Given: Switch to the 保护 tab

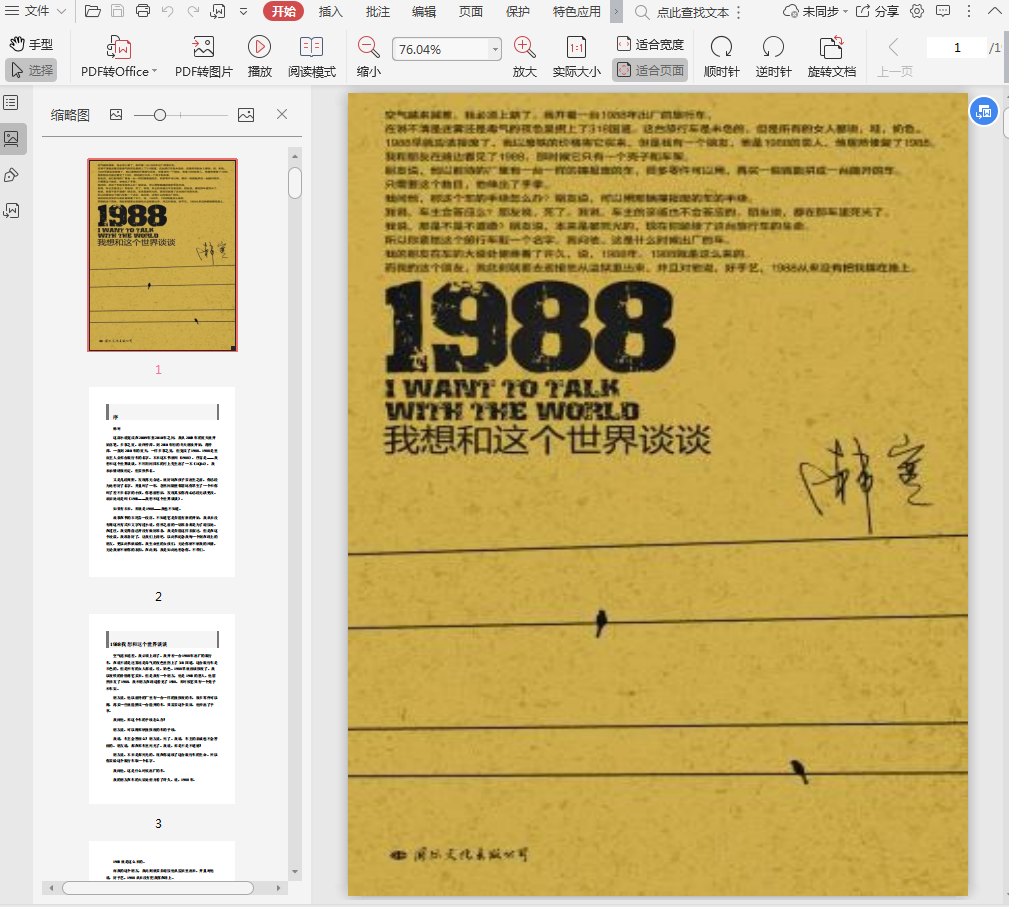Looking at the screenshot, I should click(x=517, y=12).
